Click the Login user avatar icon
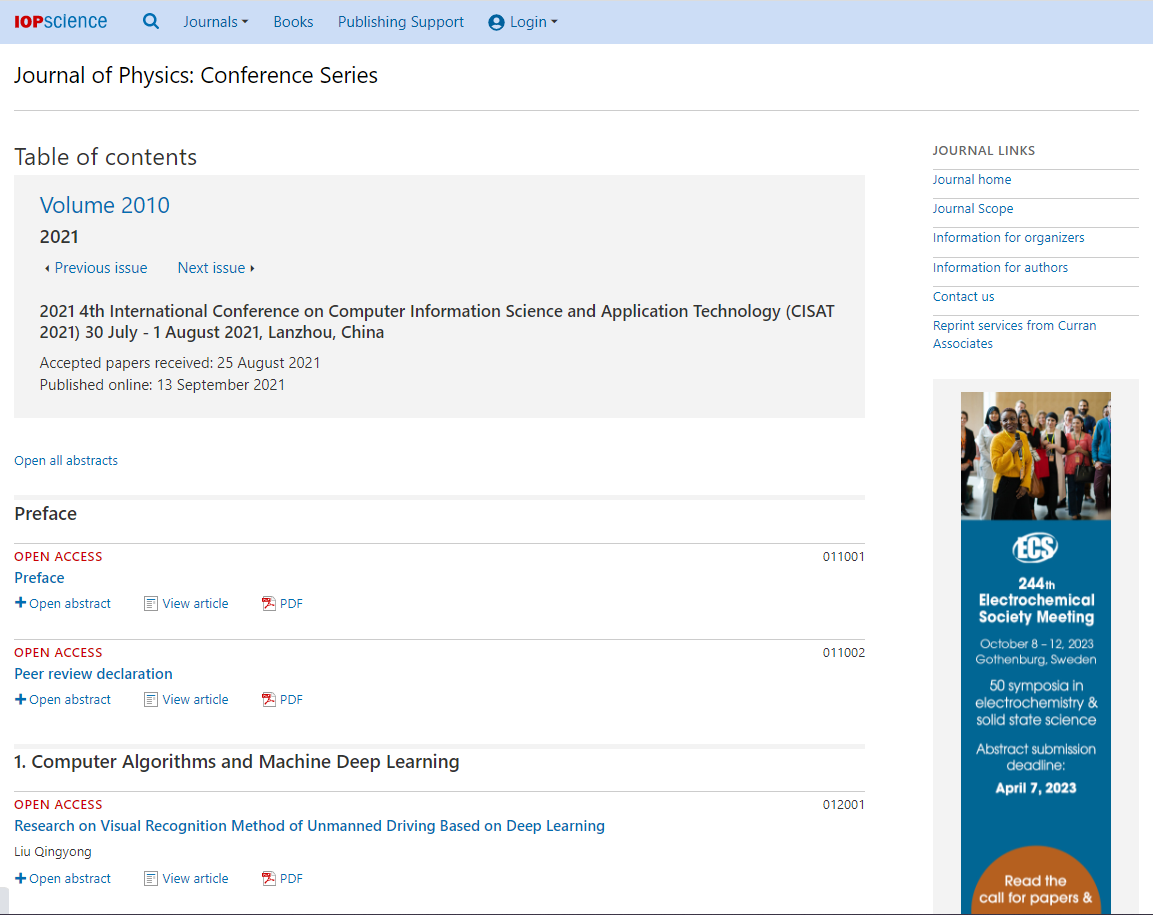This screenshot has width=1153, height=915. tap(496, 23)
